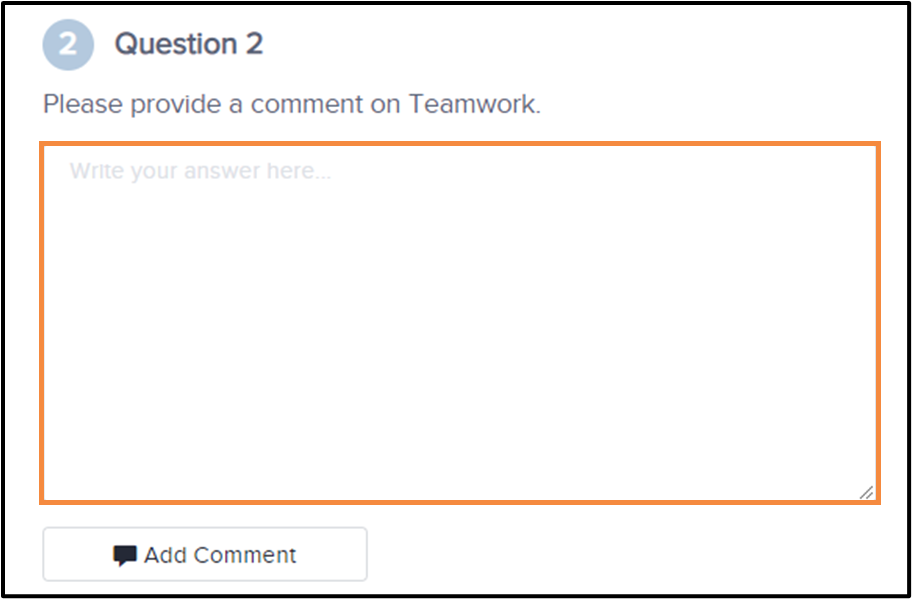Click the word "Please" in the prompt
Viewport: 912px width, 599px height.
click(x=76, y=104)
